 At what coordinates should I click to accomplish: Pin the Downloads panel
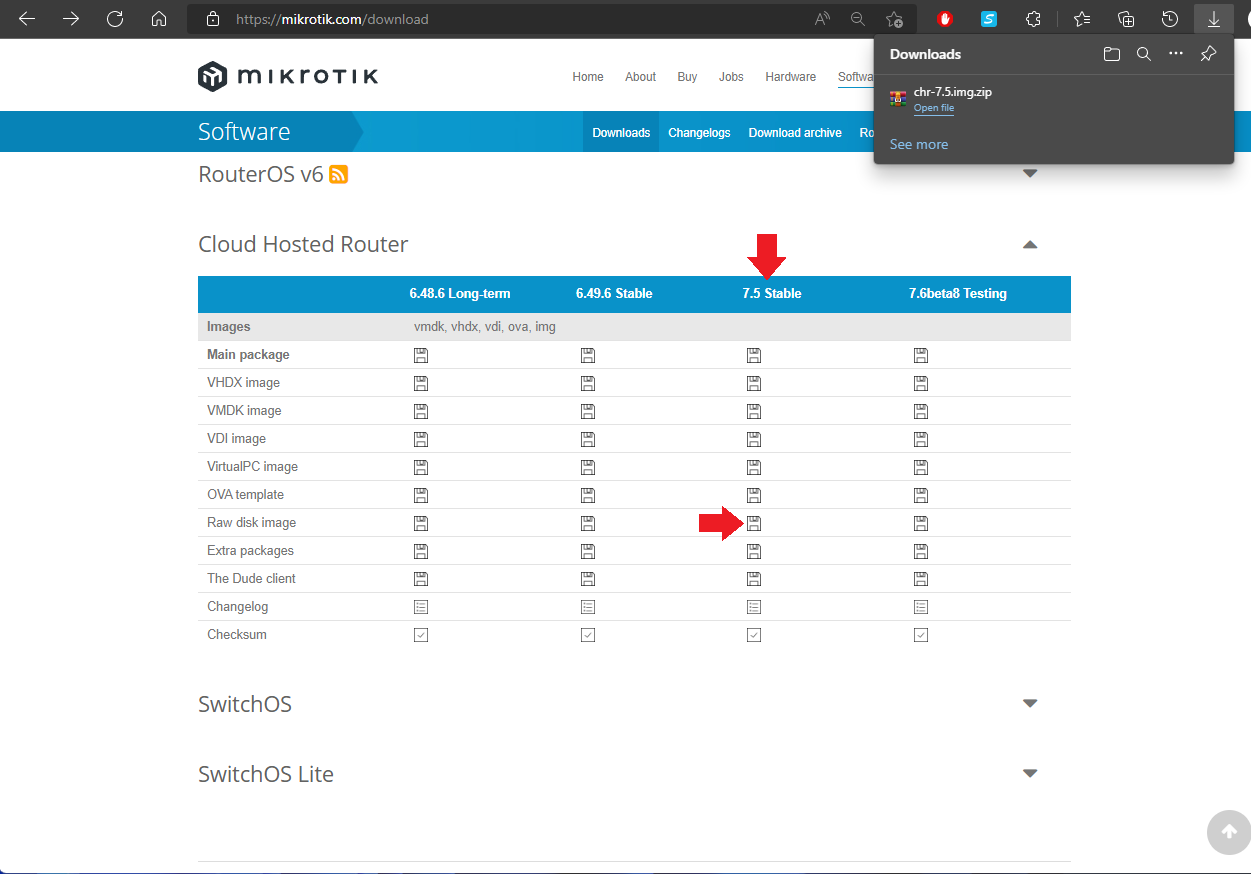tap(1208, 54)
